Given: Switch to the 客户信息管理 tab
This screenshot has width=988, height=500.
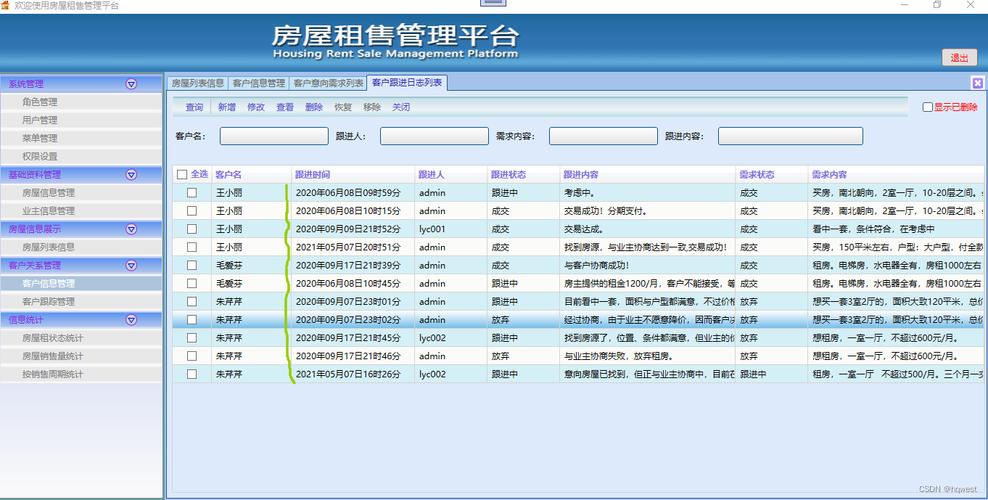Looking at the screenshot, I should tap(258, 83).
